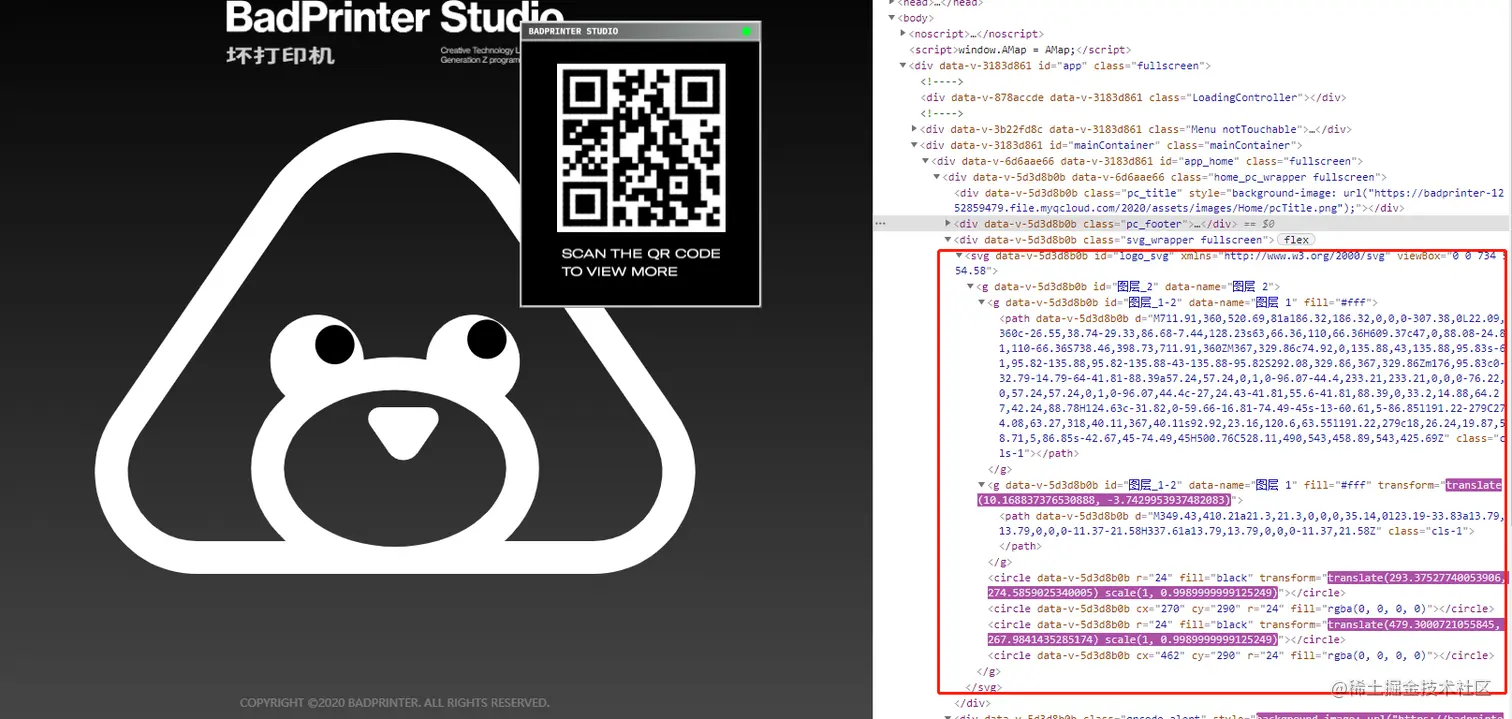Collapse the logo_svg element node
This screenshot has width=1512, height=719.
point(960,255)
